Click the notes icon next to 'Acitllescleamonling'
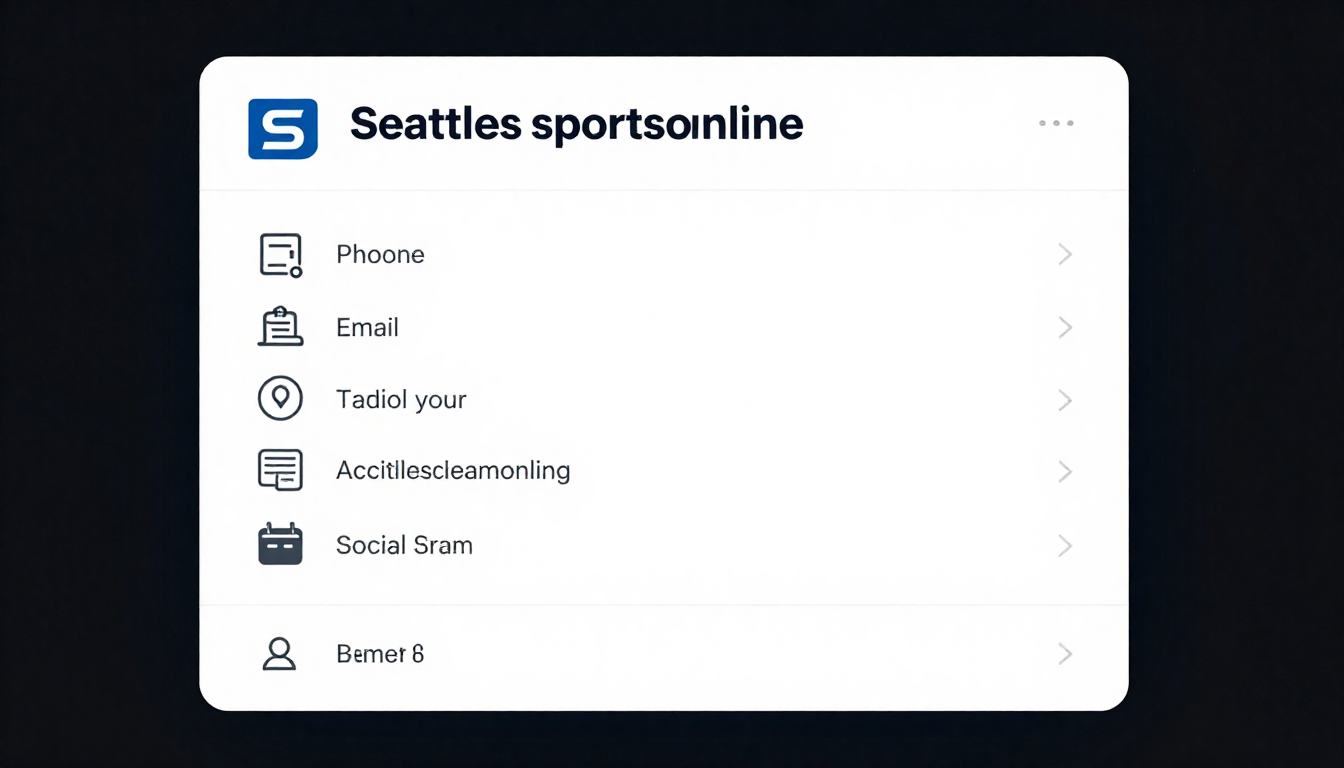The width and height of the screenshot is (1344, 768). [281, 470]
